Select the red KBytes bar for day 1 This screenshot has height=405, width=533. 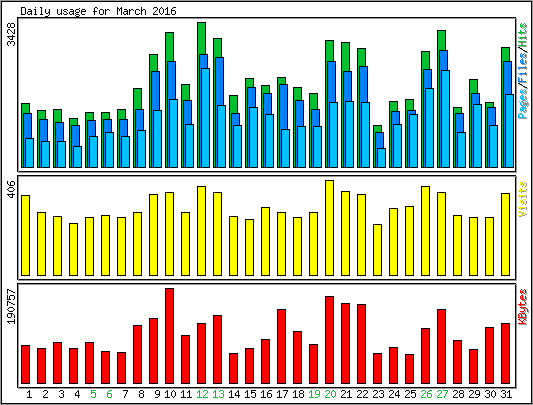tap(25, 365)
